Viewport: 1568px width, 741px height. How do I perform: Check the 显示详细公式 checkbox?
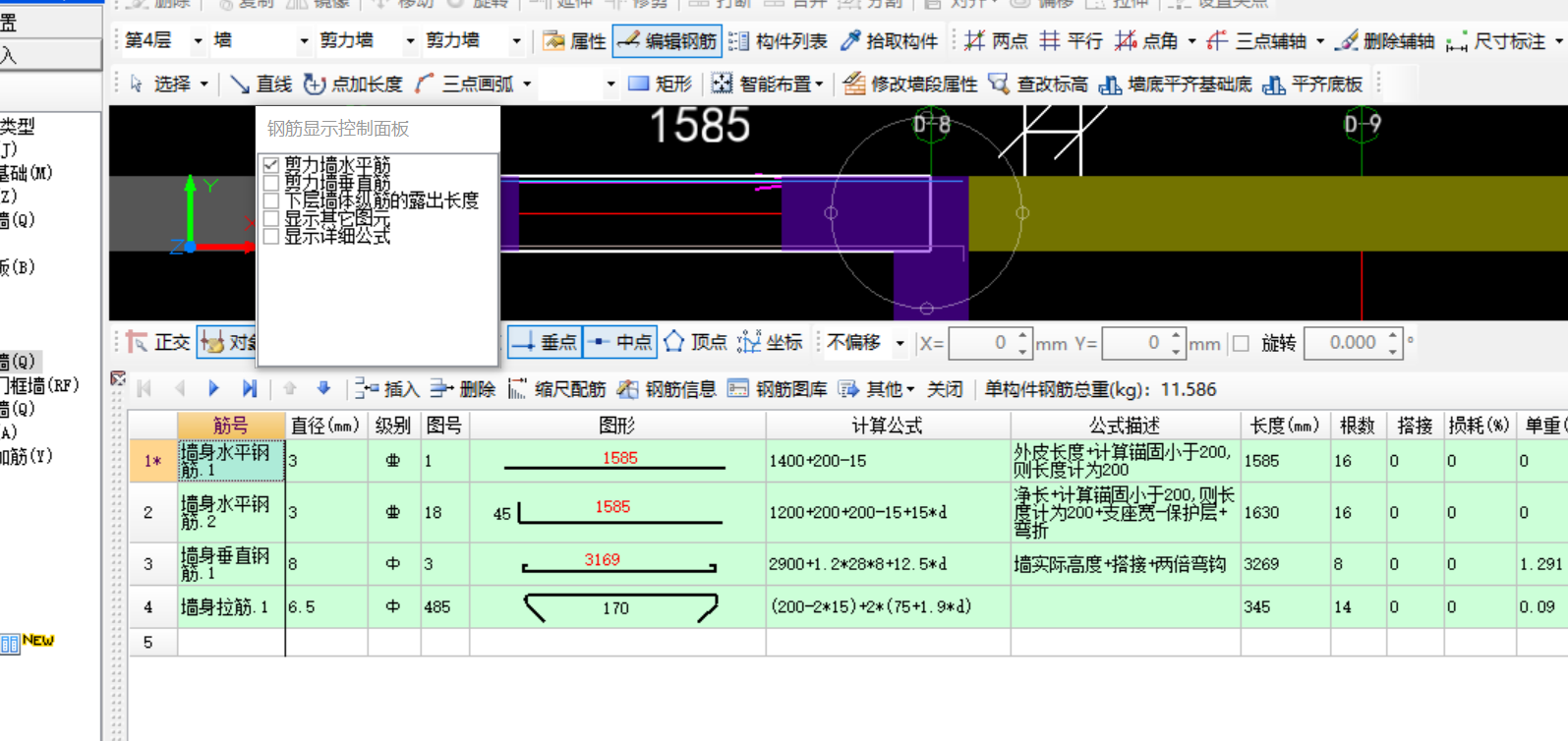(271, 236)
